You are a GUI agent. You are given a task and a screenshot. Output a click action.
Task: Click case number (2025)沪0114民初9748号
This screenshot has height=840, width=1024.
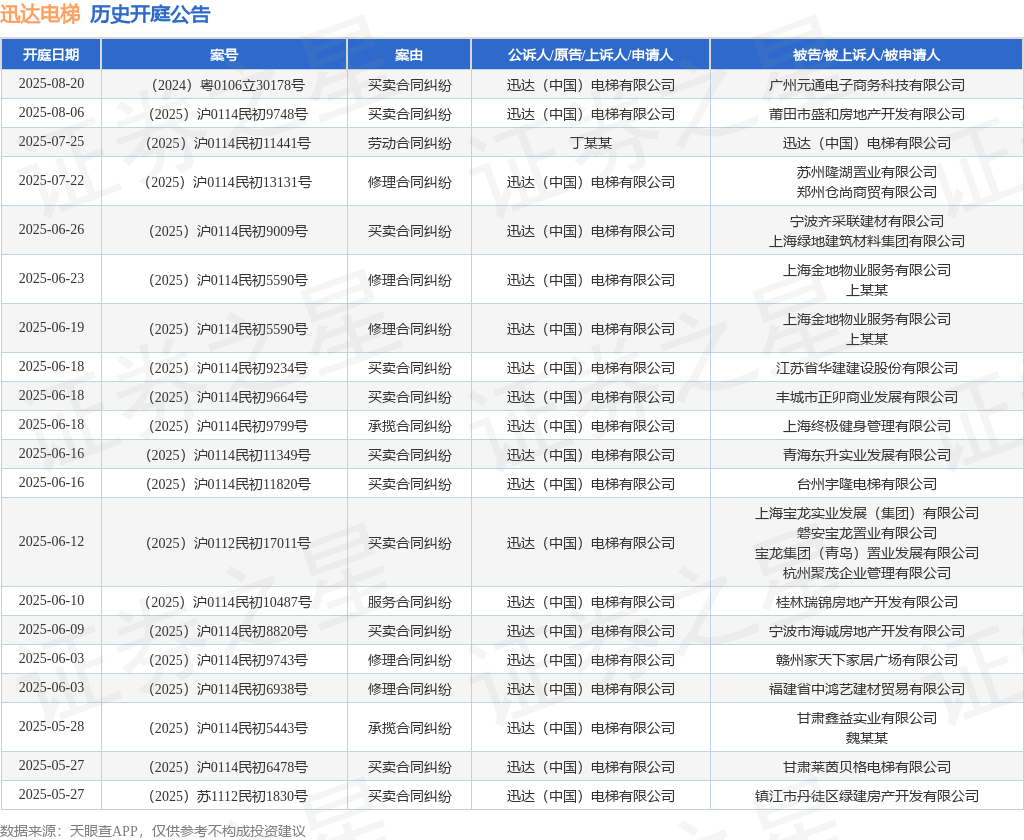click(x=224, y=114)
